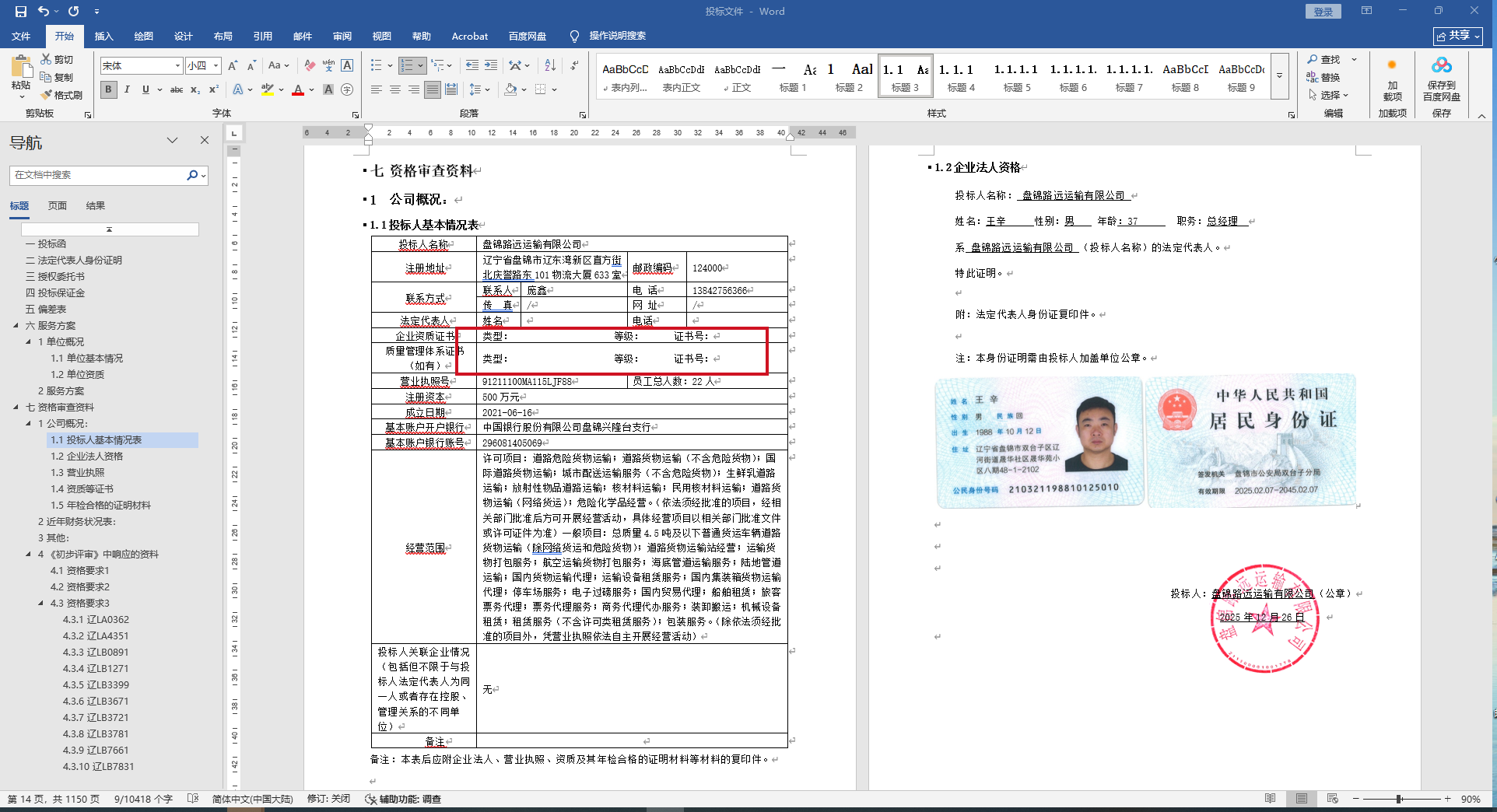Click the resident ID card front image
Image resolution: width=1497 pixels, height=812 pixels.
1039,441
